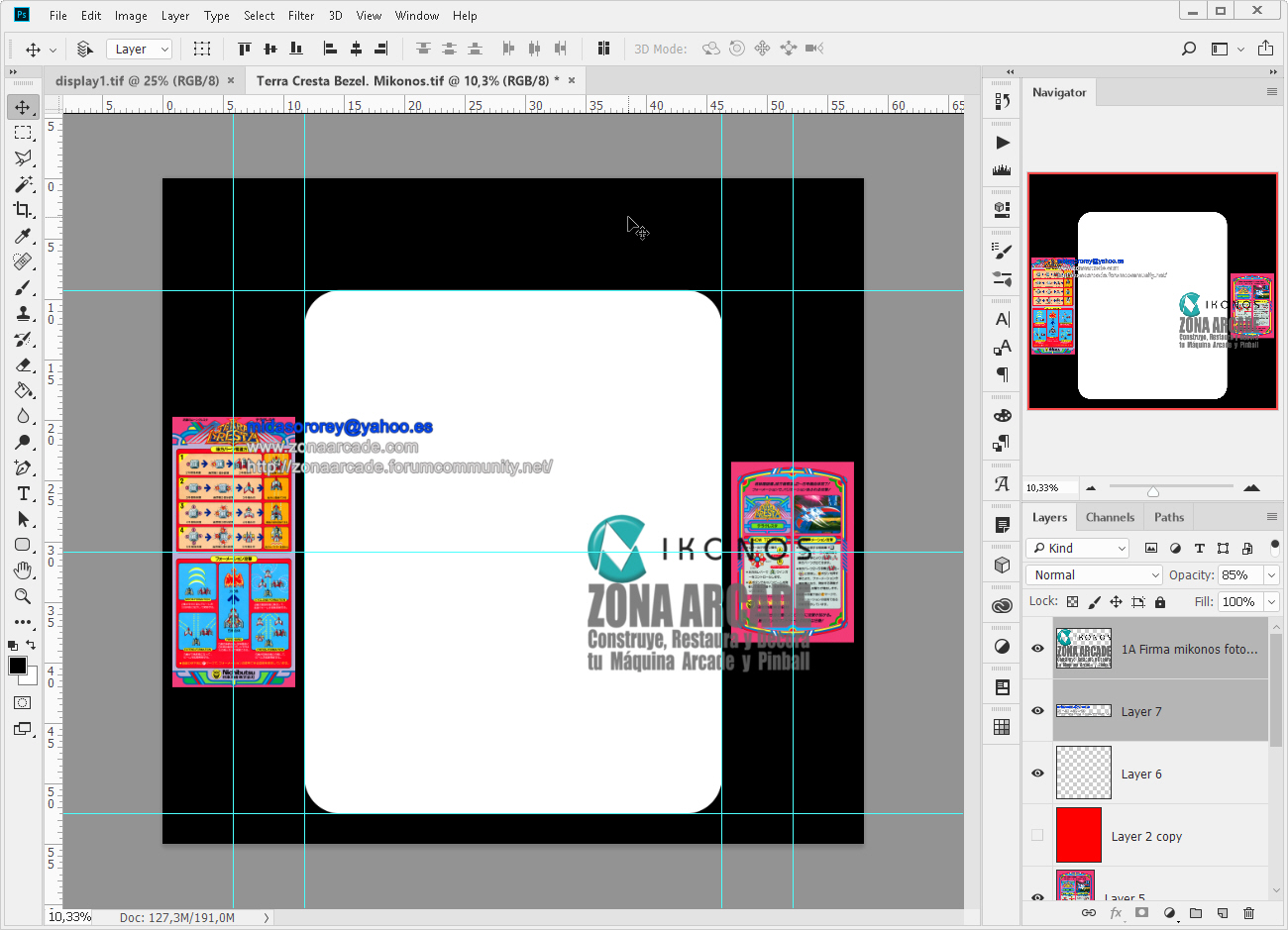
Task: Open the Filter menu
Action: point(301,16)
